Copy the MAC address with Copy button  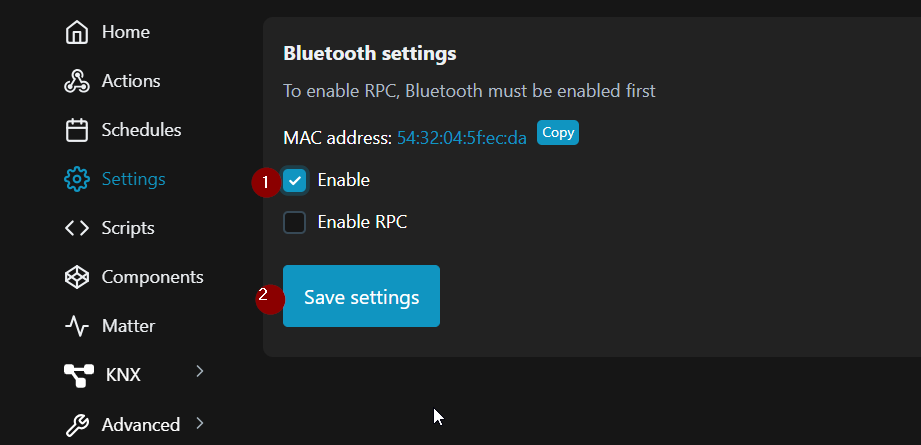point(558,133)
